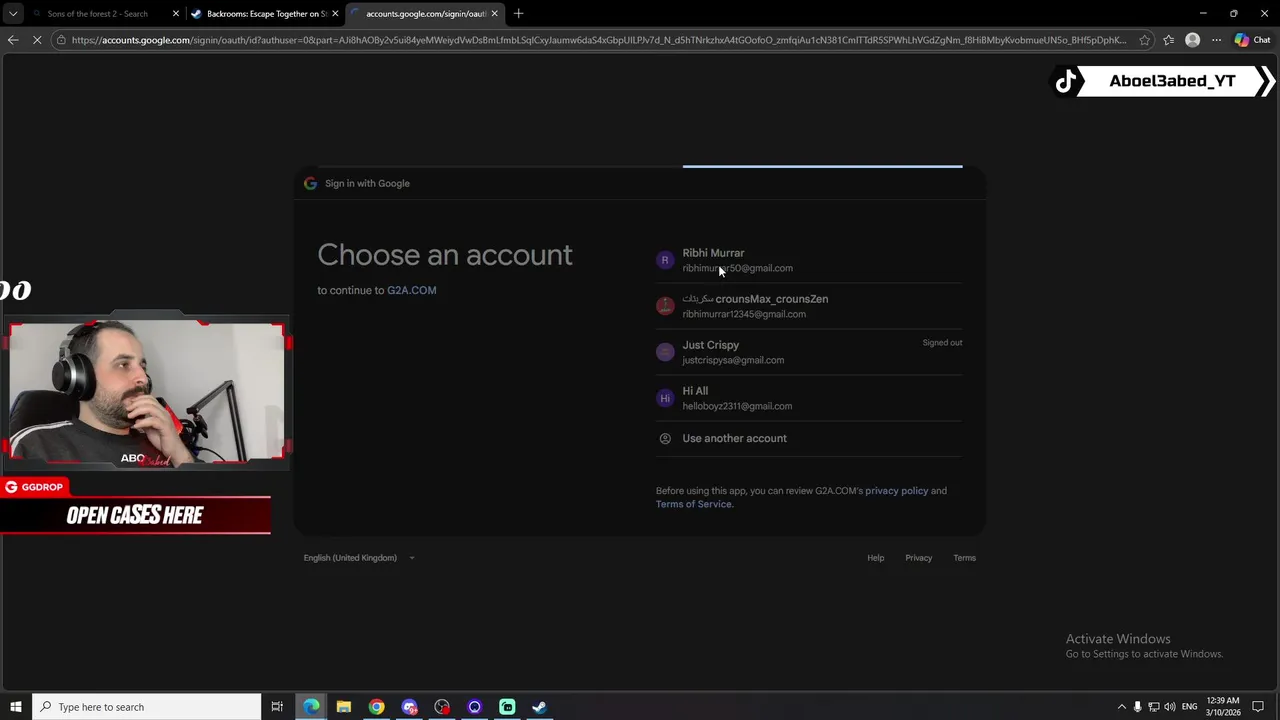Open the G2A.COM link
This screenshot has height=720, width=1280.
(x=412, y=290)
